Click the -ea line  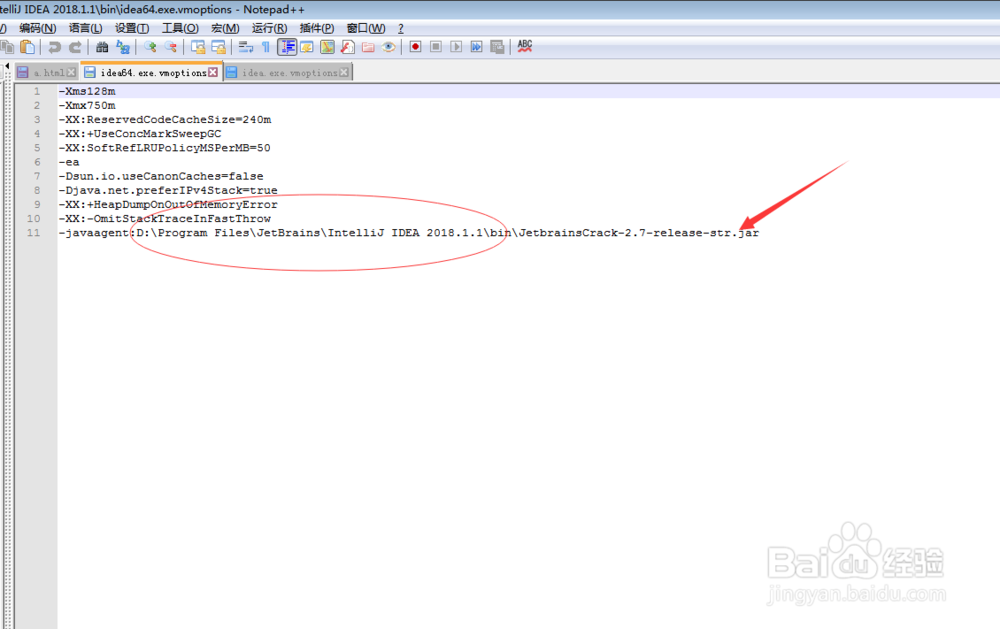(x=69, y=162)
